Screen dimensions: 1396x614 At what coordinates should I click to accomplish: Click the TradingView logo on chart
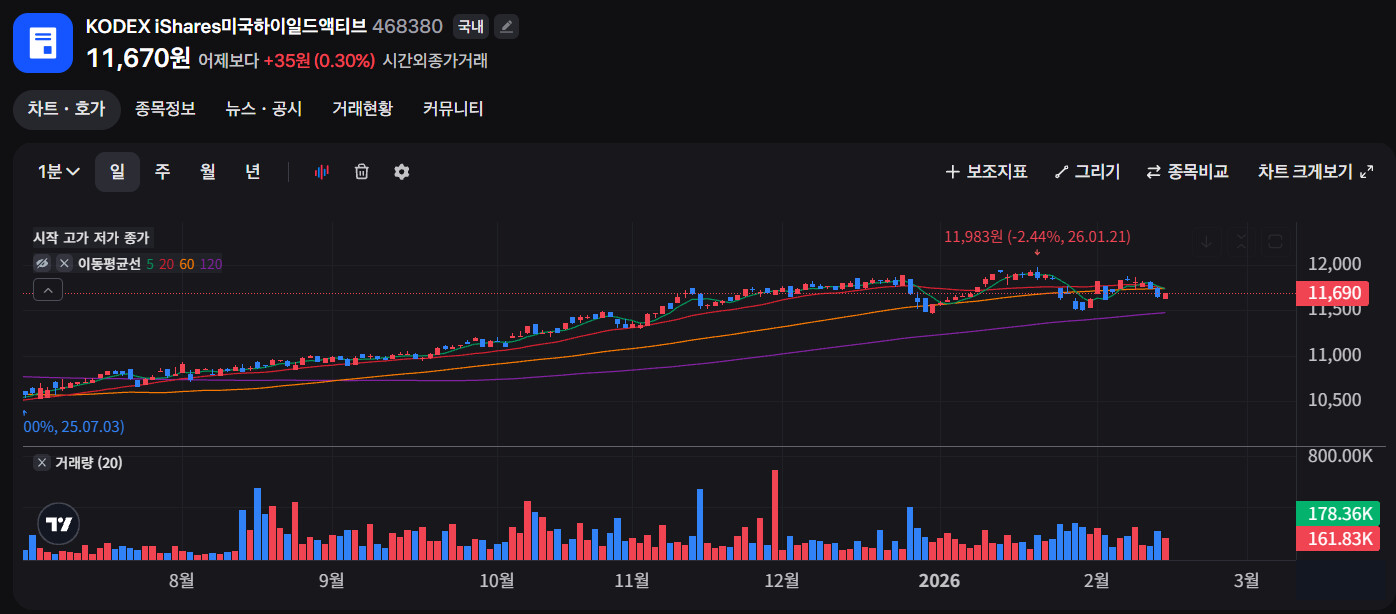click(x=58, y=524)
